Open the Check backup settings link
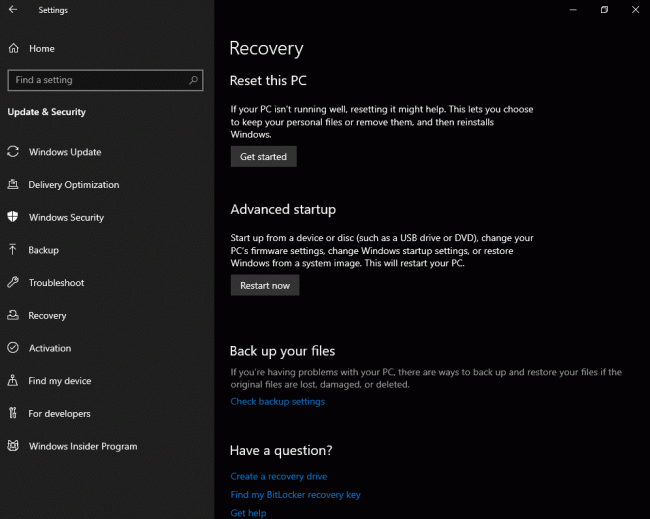The image size is (650, 519). tap(277, 401)
